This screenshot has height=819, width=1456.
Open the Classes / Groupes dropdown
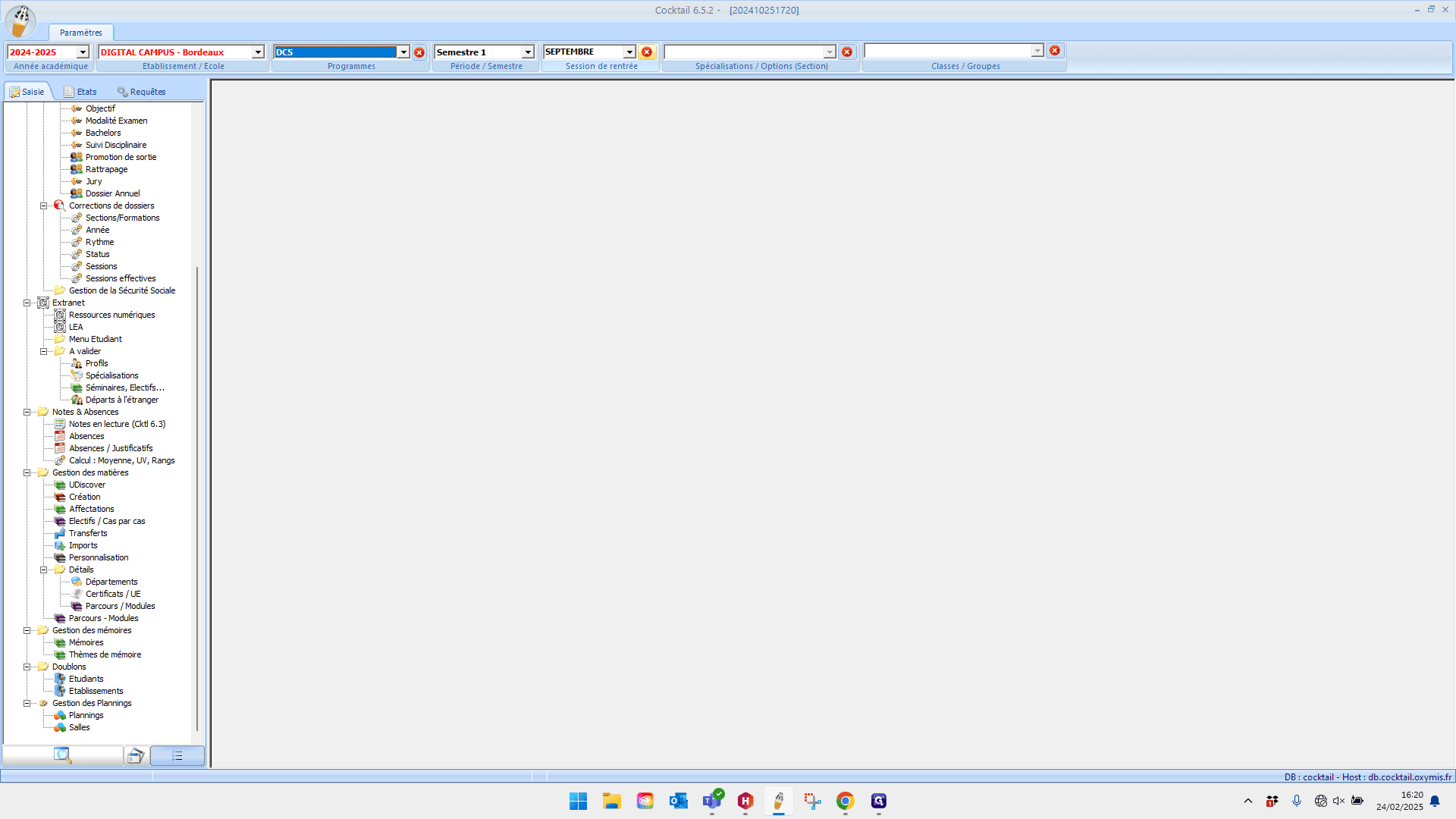click(1037, 50)
